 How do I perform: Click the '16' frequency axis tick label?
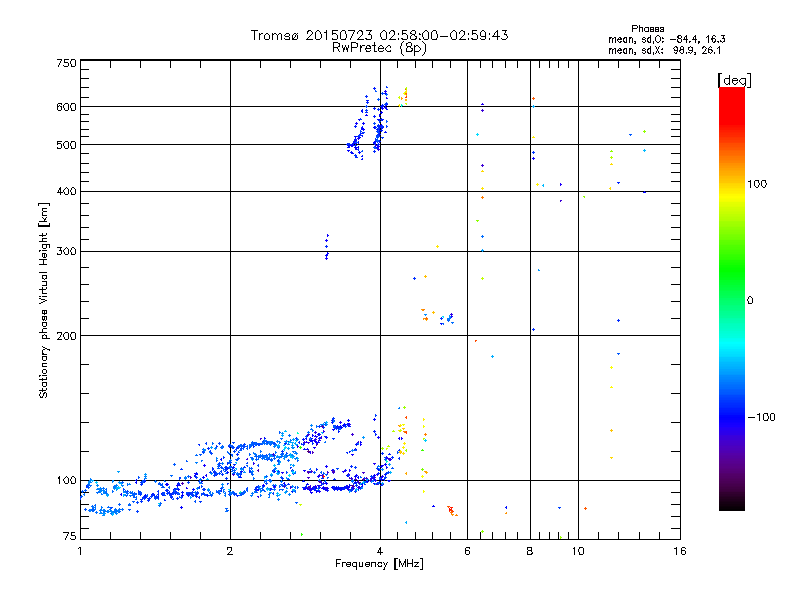click(680, 551)
